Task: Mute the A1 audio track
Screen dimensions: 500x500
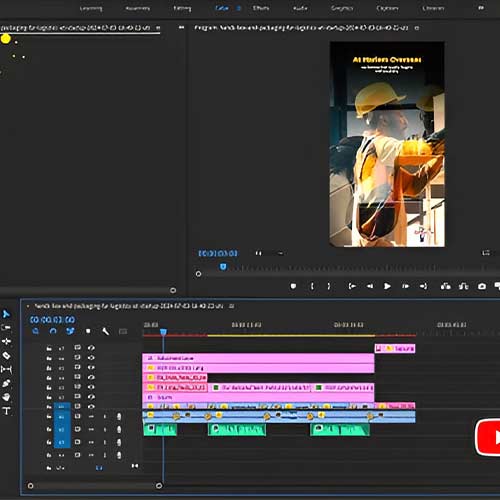Action: pos(91,416)
